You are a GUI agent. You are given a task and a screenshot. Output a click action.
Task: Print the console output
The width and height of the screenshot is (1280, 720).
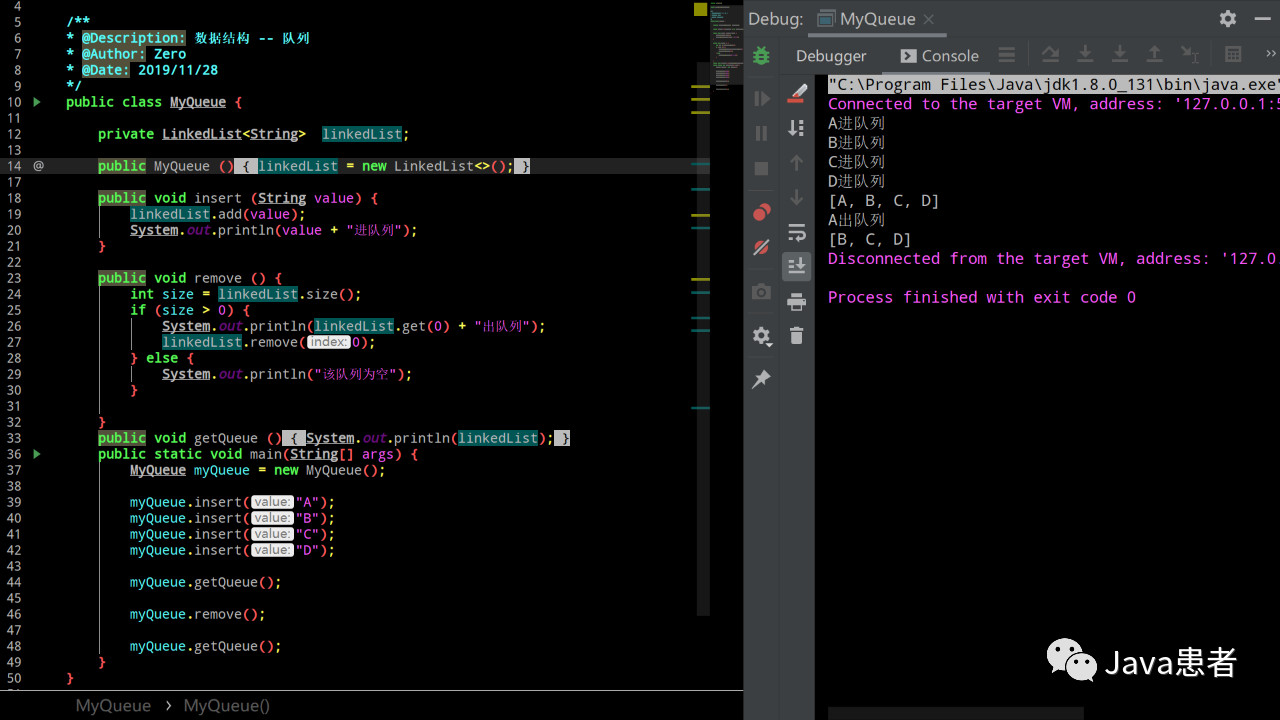click(x=797, y=301)
